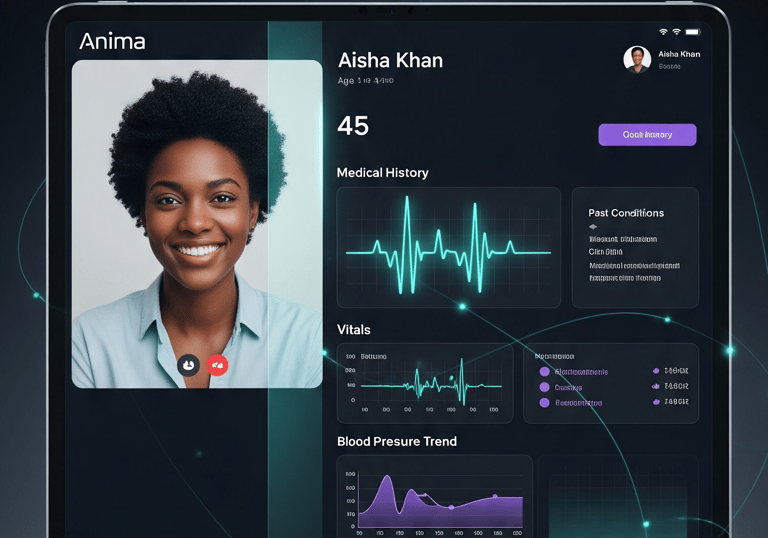Click third small purple icon by legend value

656,402
